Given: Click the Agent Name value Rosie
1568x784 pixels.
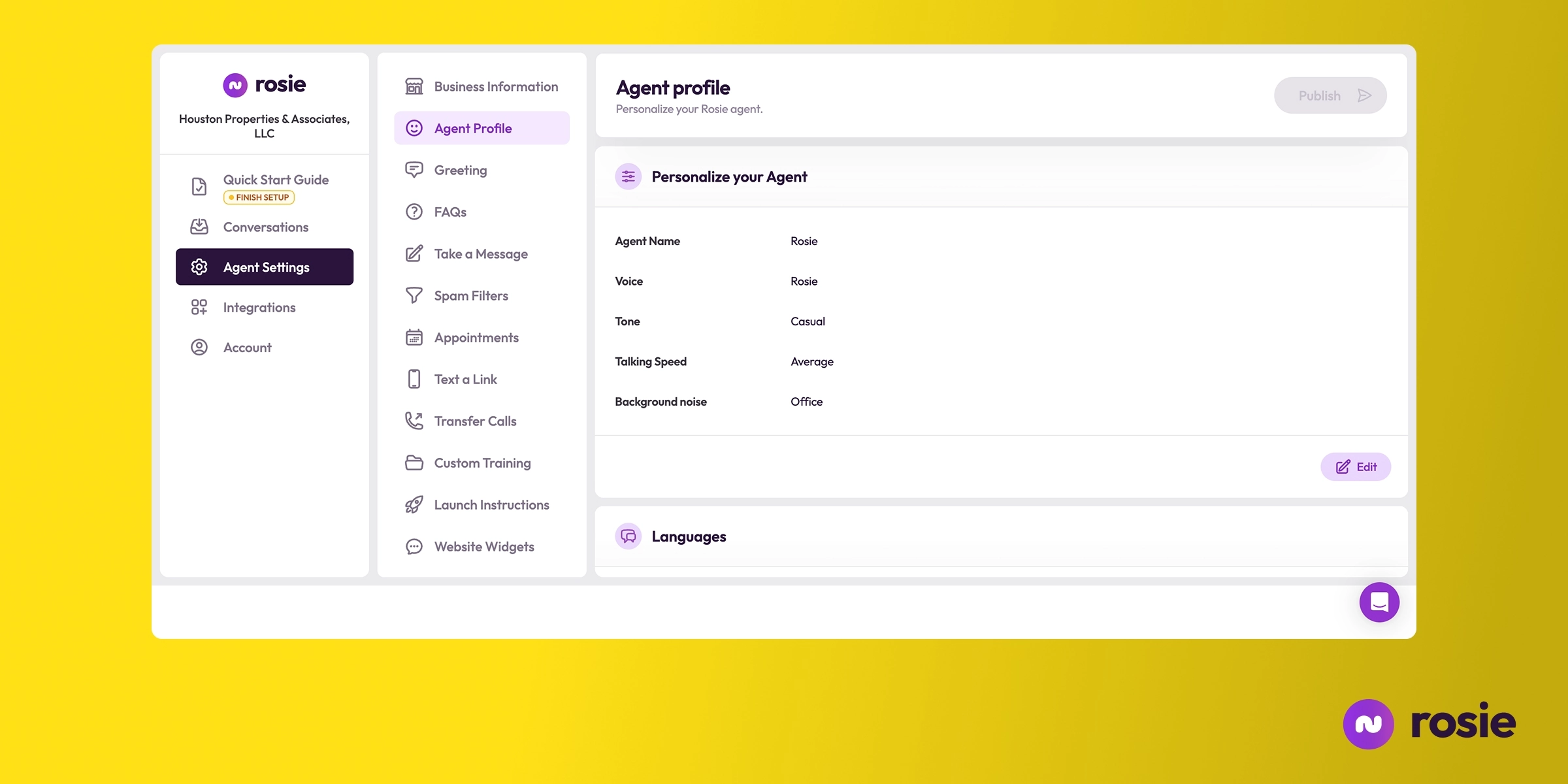Looking at the screenshot, I should pos(804,241).
